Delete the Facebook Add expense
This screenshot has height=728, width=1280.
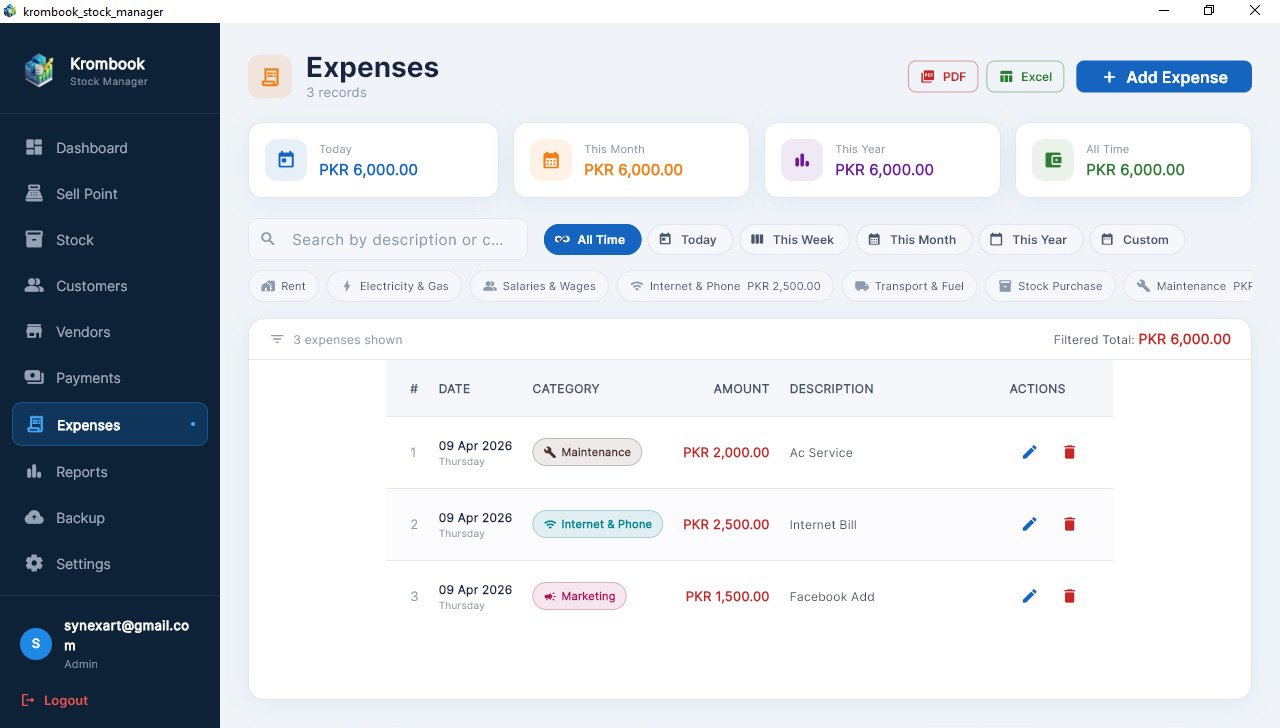click(1069, 595)
